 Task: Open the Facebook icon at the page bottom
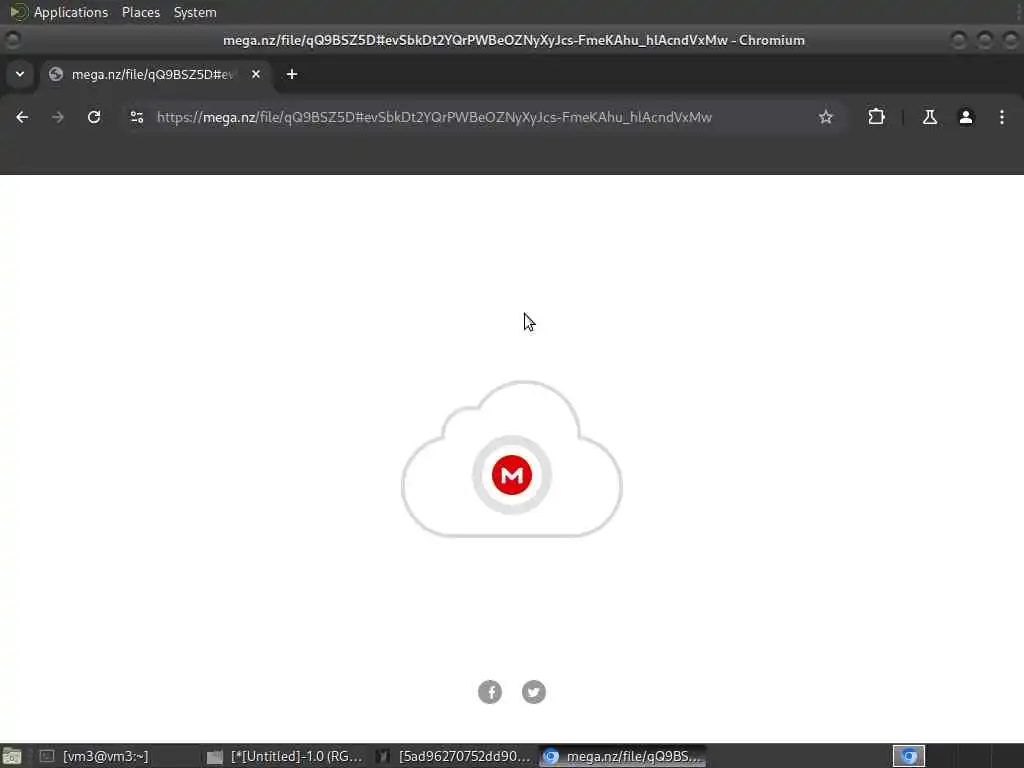490,692
